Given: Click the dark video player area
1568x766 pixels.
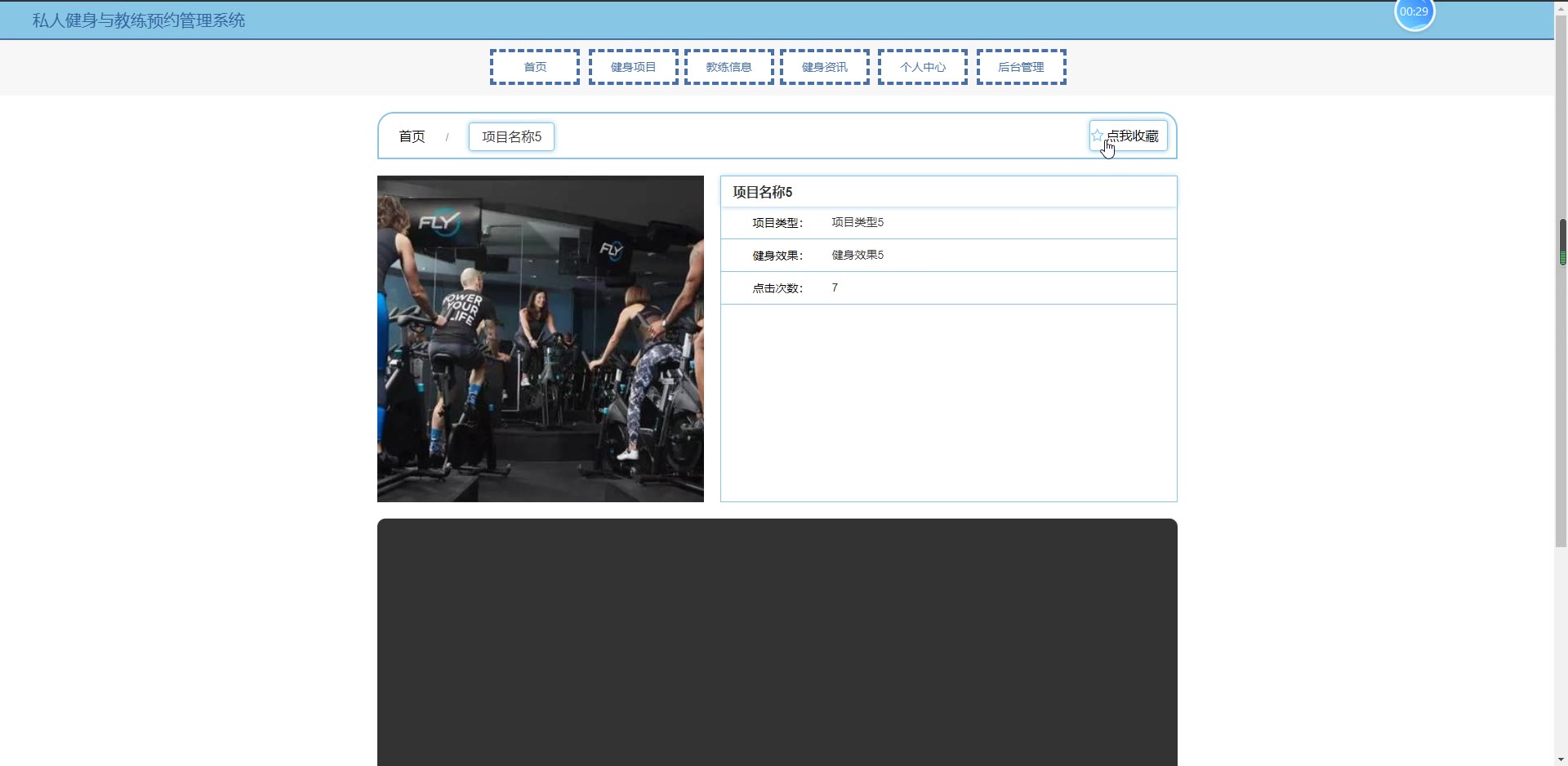Looking at the screenshot, I should (x=777, y=642).
